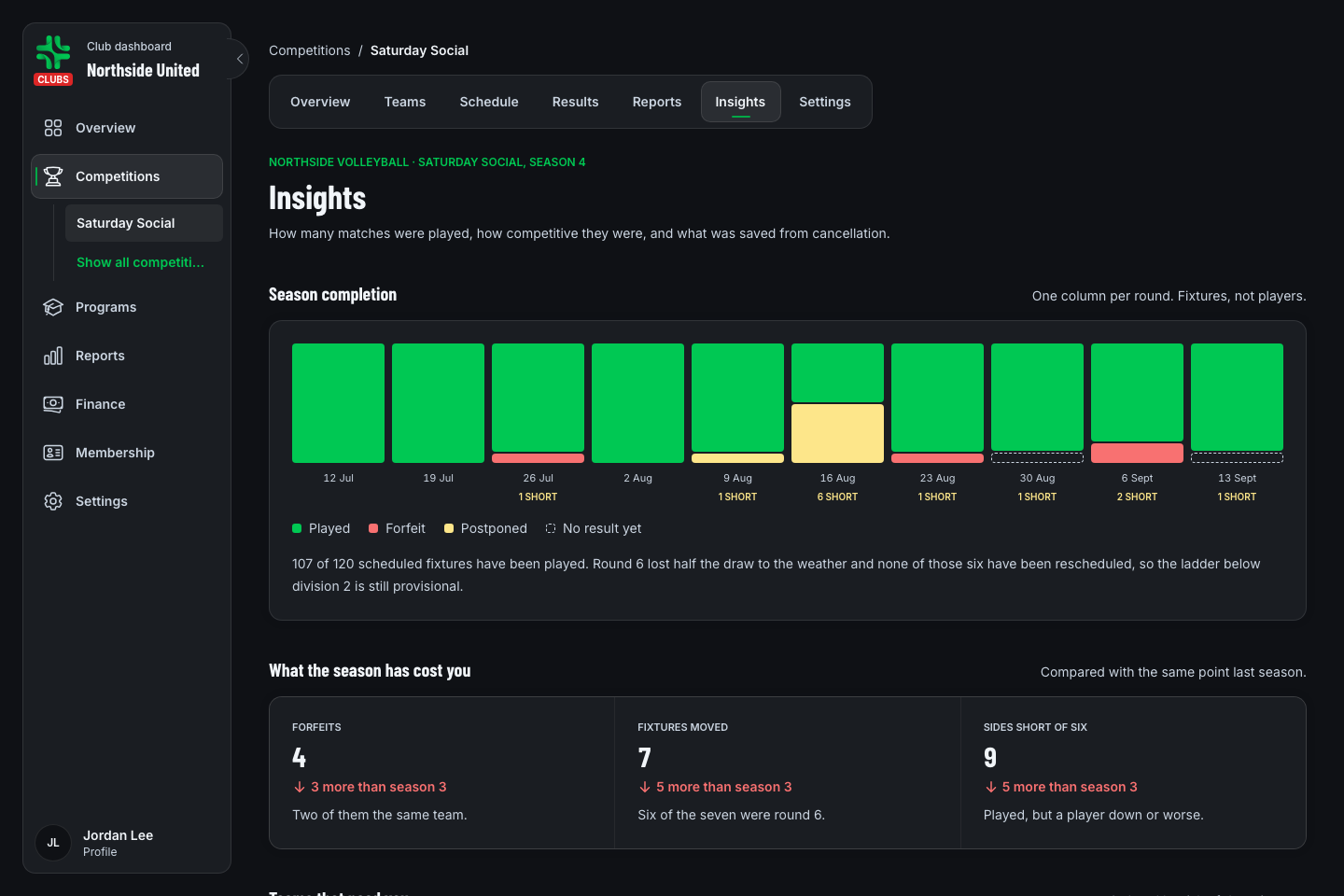Click the 19 Jul round column

[x=438, y=403]
